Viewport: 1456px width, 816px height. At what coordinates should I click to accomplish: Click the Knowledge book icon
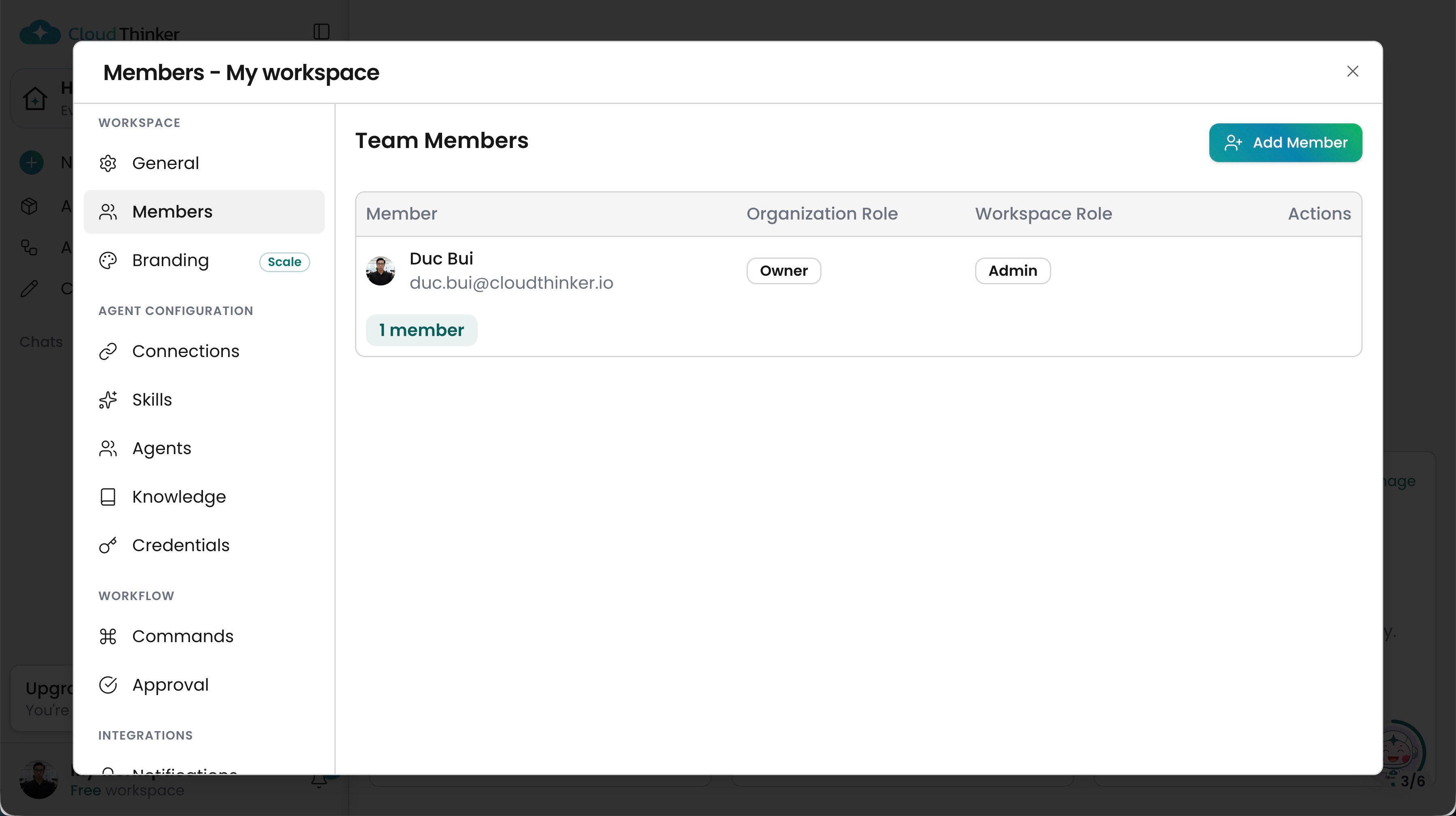point(108,497)
